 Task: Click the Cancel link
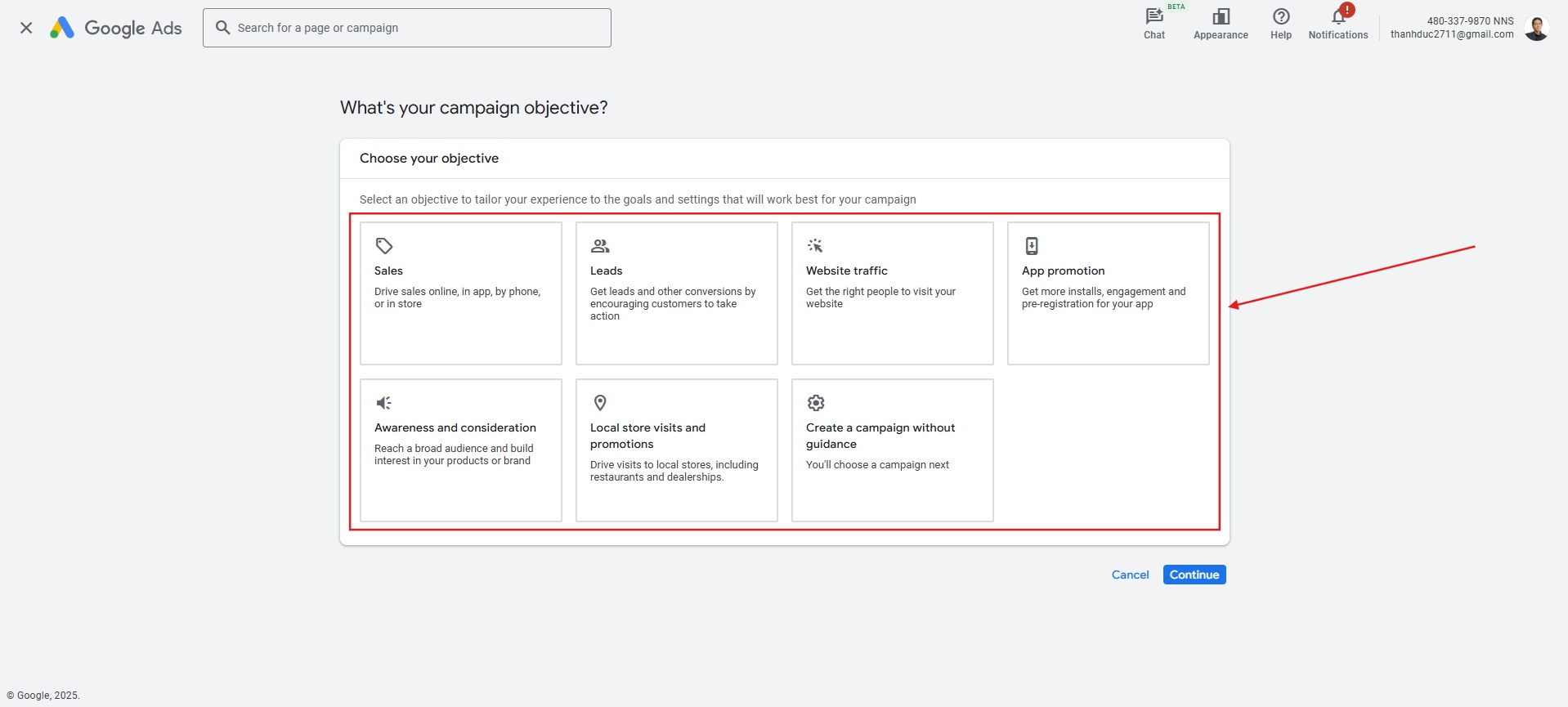tap(1130, 575)
